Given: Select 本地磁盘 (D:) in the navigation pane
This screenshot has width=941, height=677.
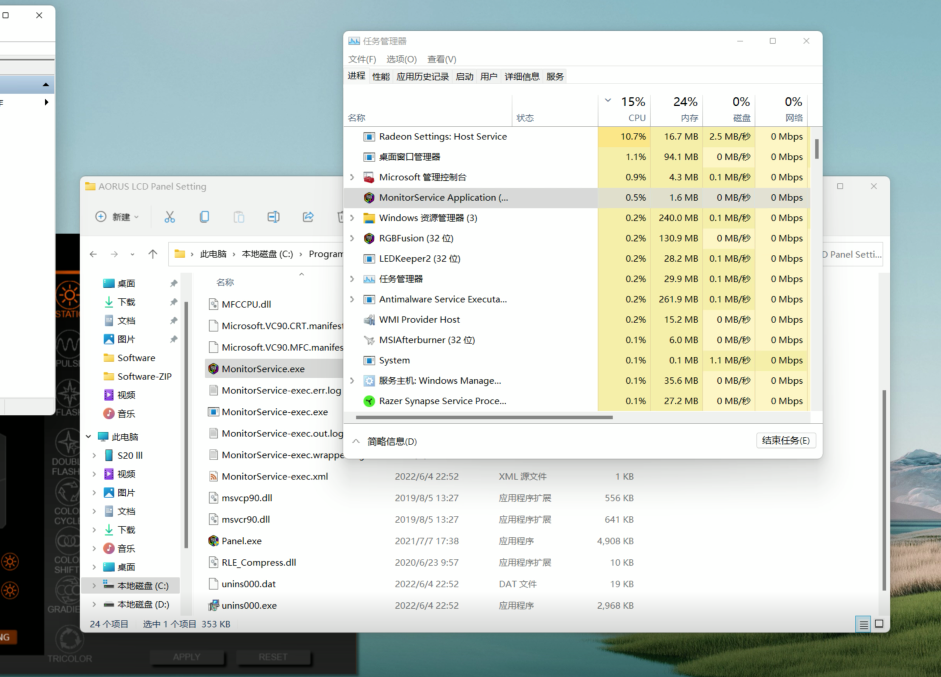Looking at the screenshot, I should coord(142,605).
